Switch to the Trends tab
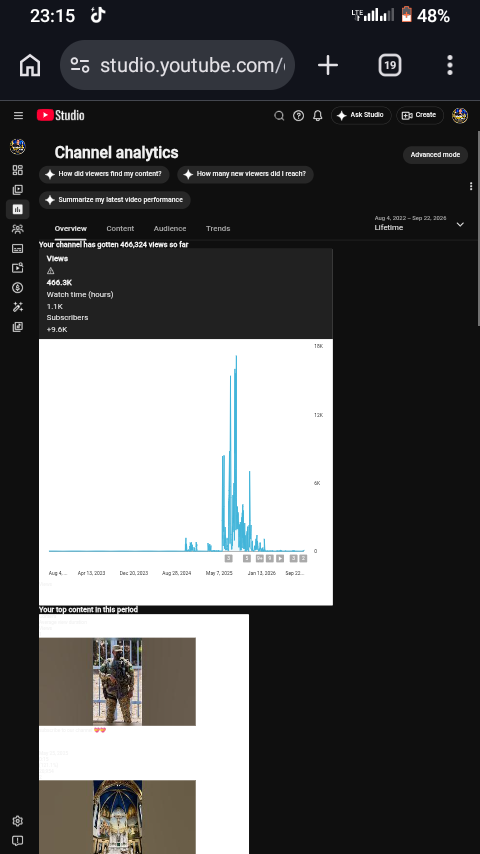The image size is (480, 854). (218, 228)
